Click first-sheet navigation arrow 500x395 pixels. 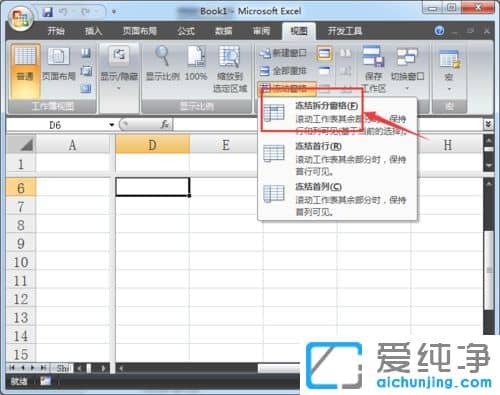[x=12, y=368]
